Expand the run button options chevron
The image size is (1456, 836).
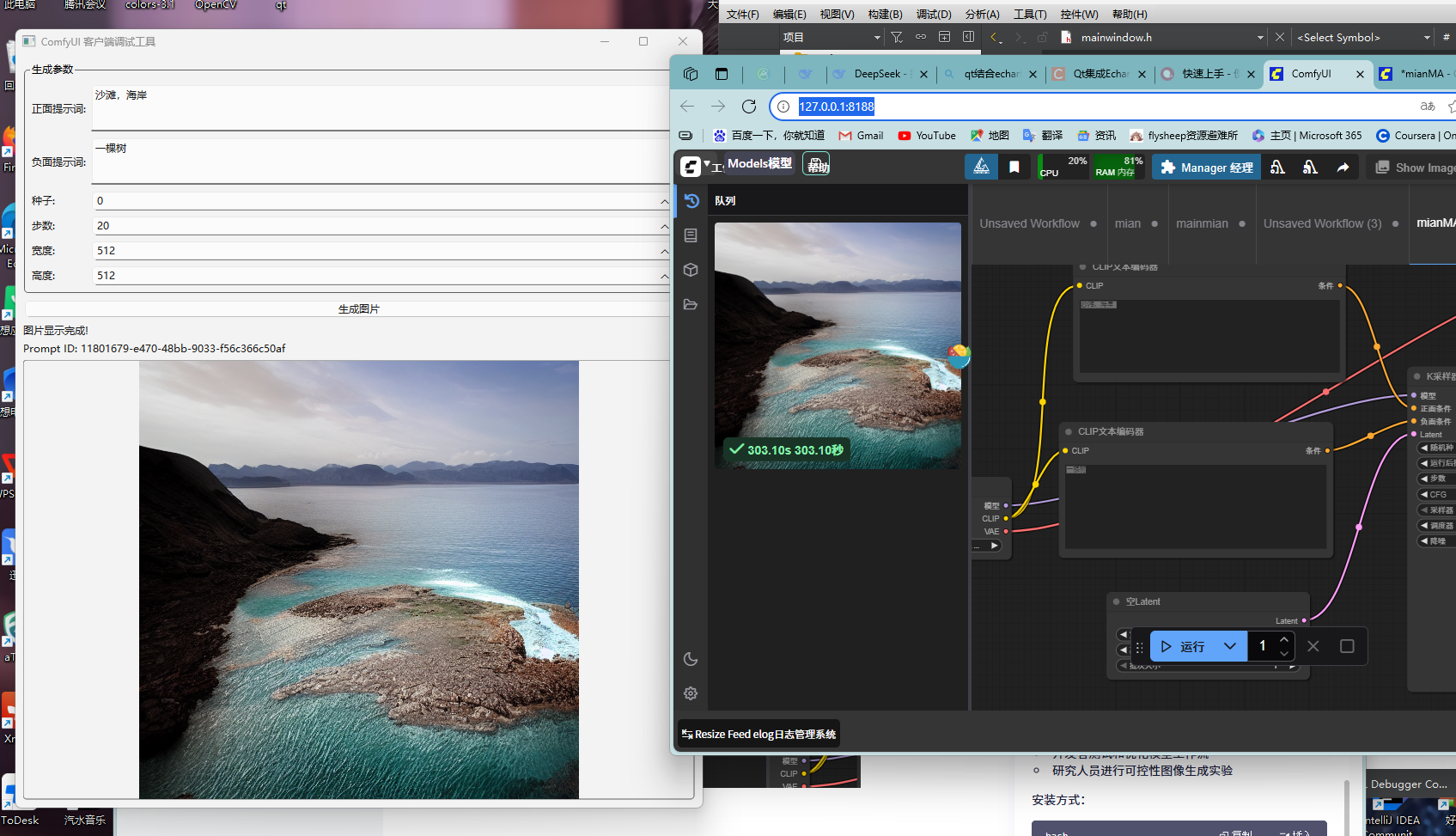(x=1230, y=646)
